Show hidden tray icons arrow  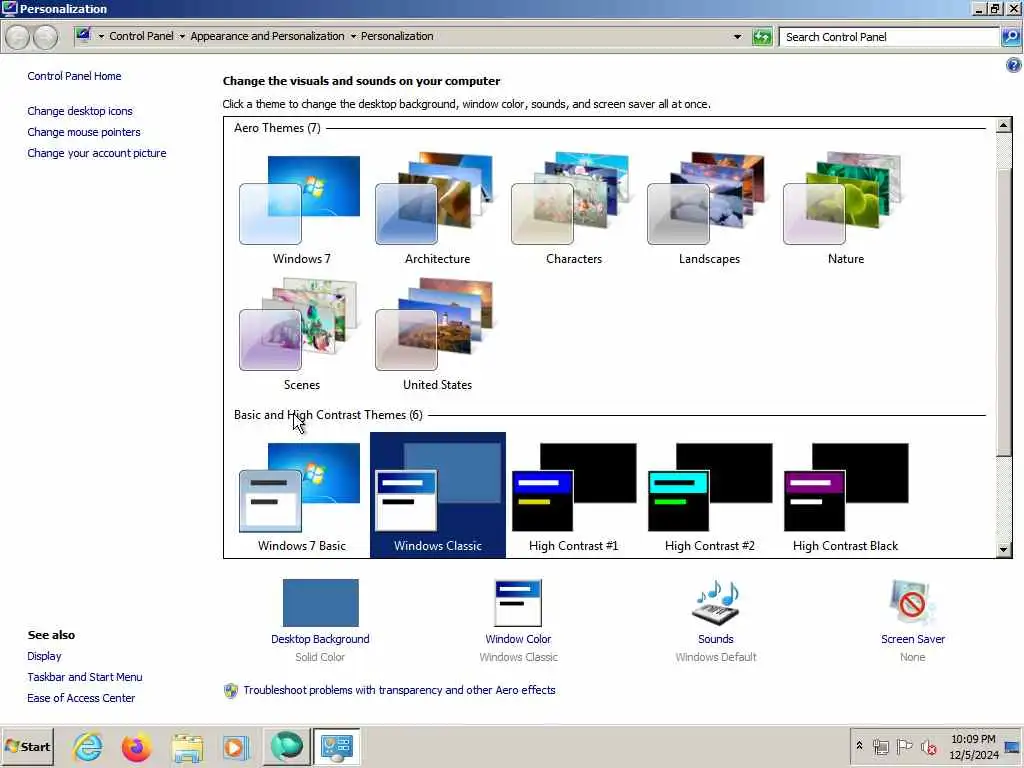tap(859, 745)
